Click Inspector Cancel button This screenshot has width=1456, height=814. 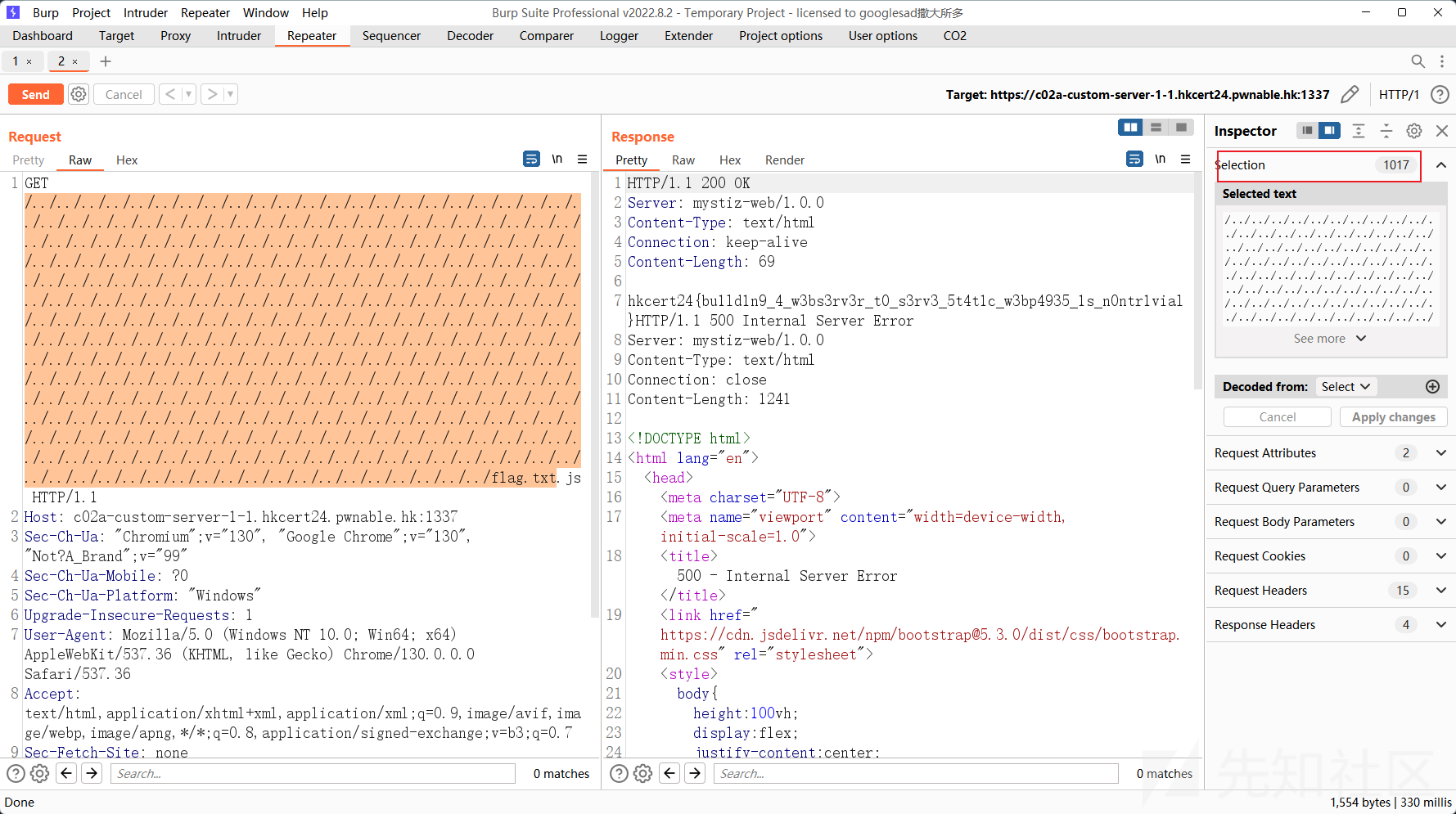tap(1278, 417)
